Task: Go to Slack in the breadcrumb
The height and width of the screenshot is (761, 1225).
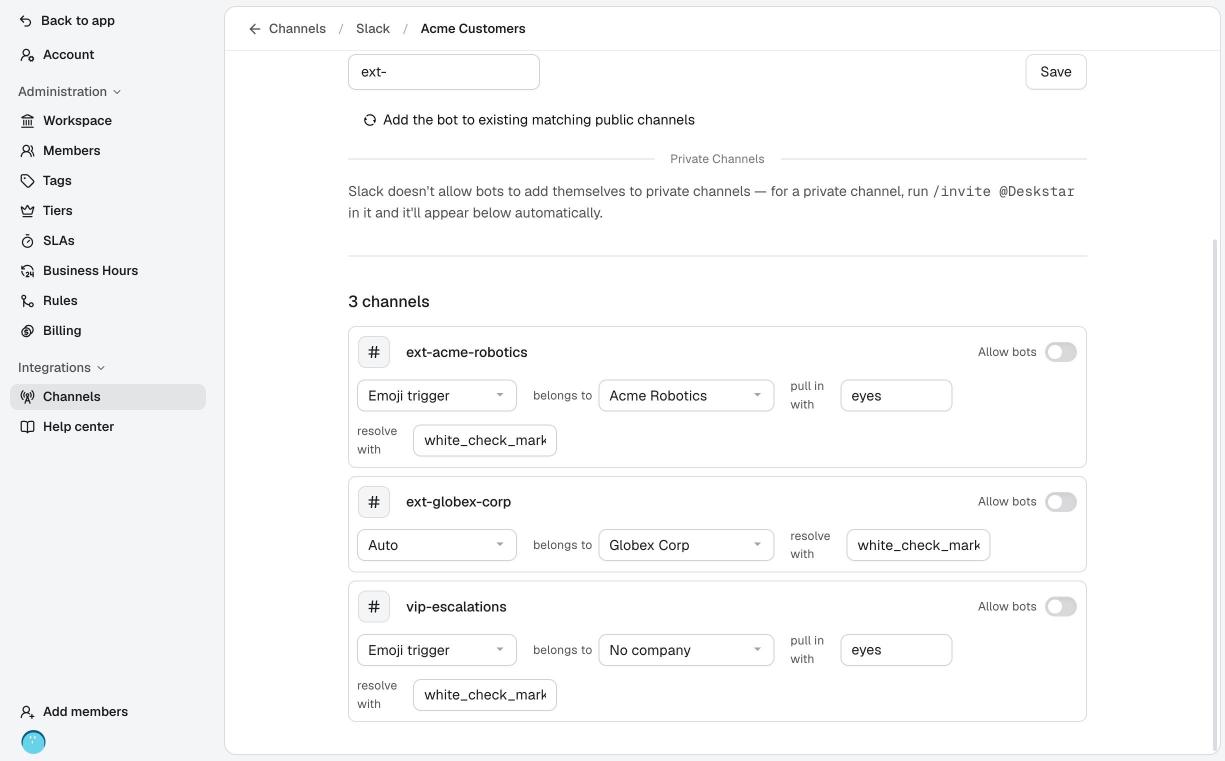Action: pyautogui.click(x=373, y=29)
